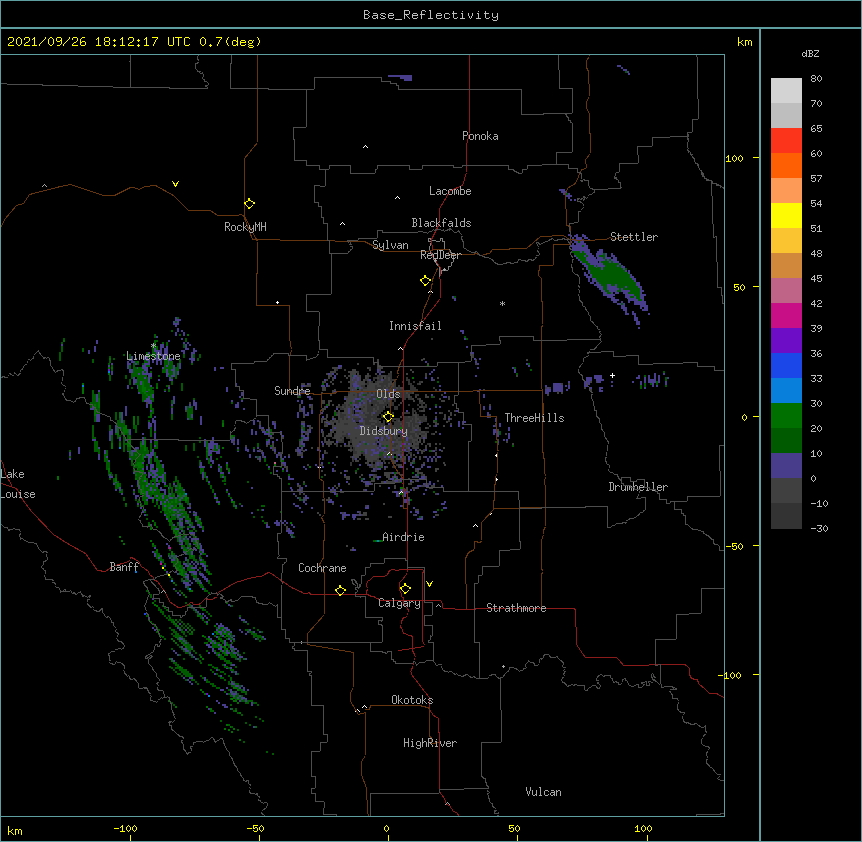Select the blue 36-33 dBZ legend swatch

pos(786,365)
